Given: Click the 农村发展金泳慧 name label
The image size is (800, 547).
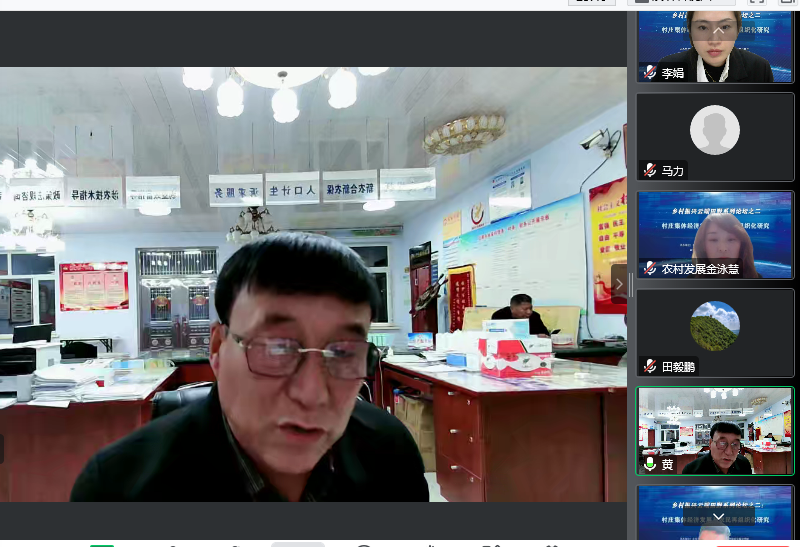Looking at the screenshot, I should pos(709,268).
